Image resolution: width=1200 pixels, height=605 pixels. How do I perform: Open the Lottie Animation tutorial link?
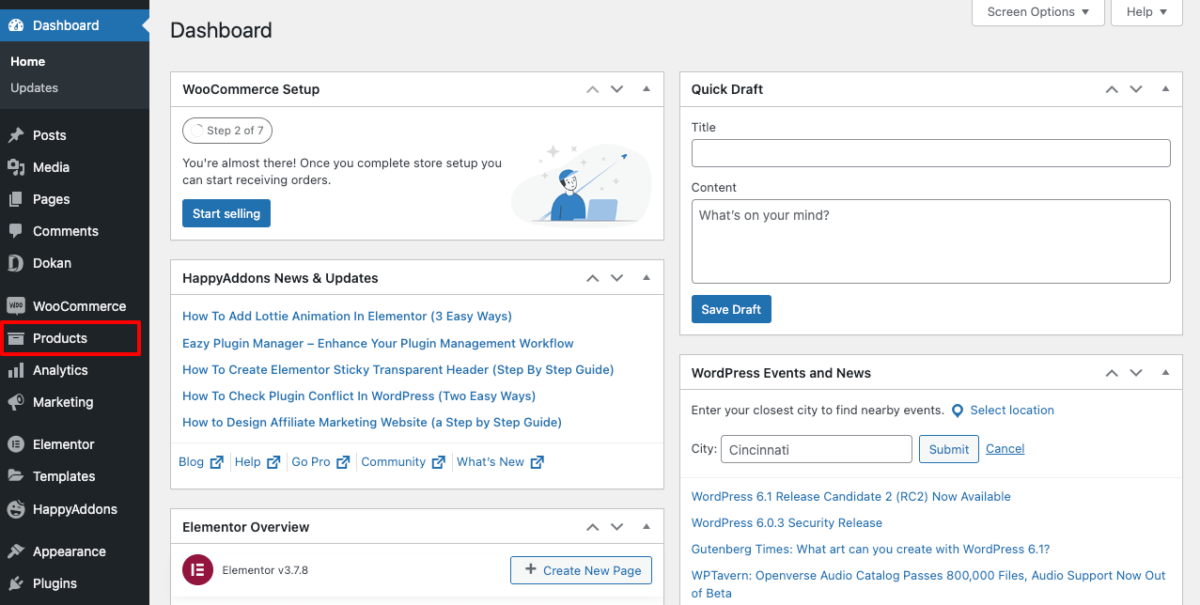(346, 315)
